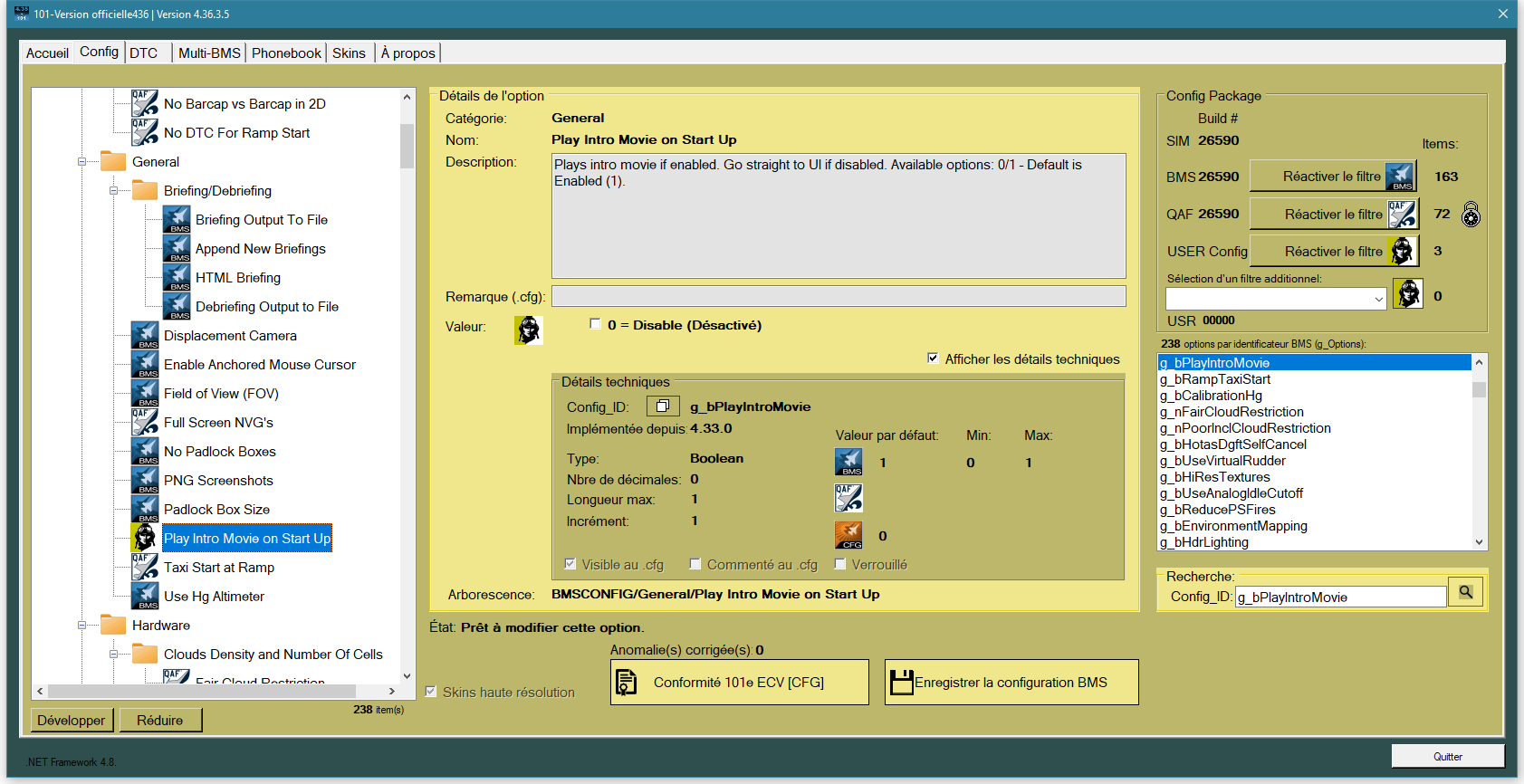Switch to the Accueil tab

[x=47, y=53]
